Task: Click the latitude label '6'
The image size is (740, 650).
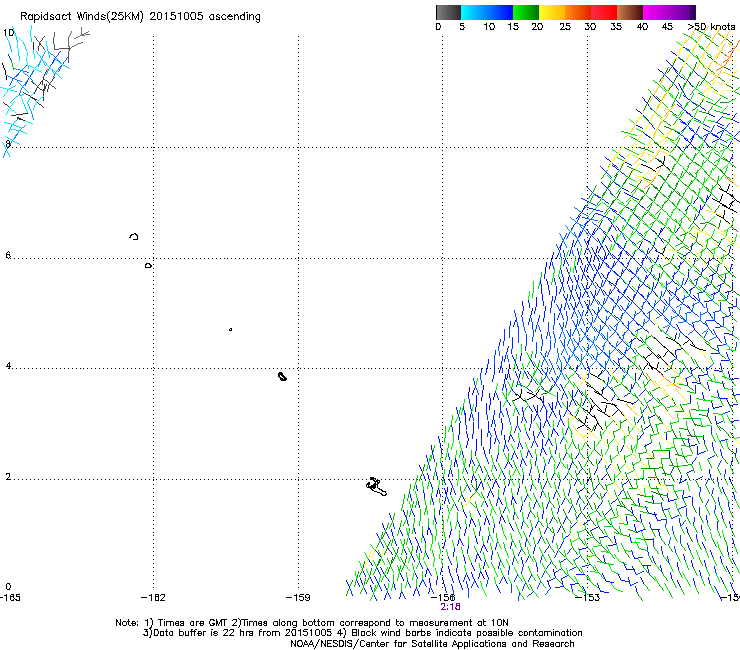Action: pos(8,255)
